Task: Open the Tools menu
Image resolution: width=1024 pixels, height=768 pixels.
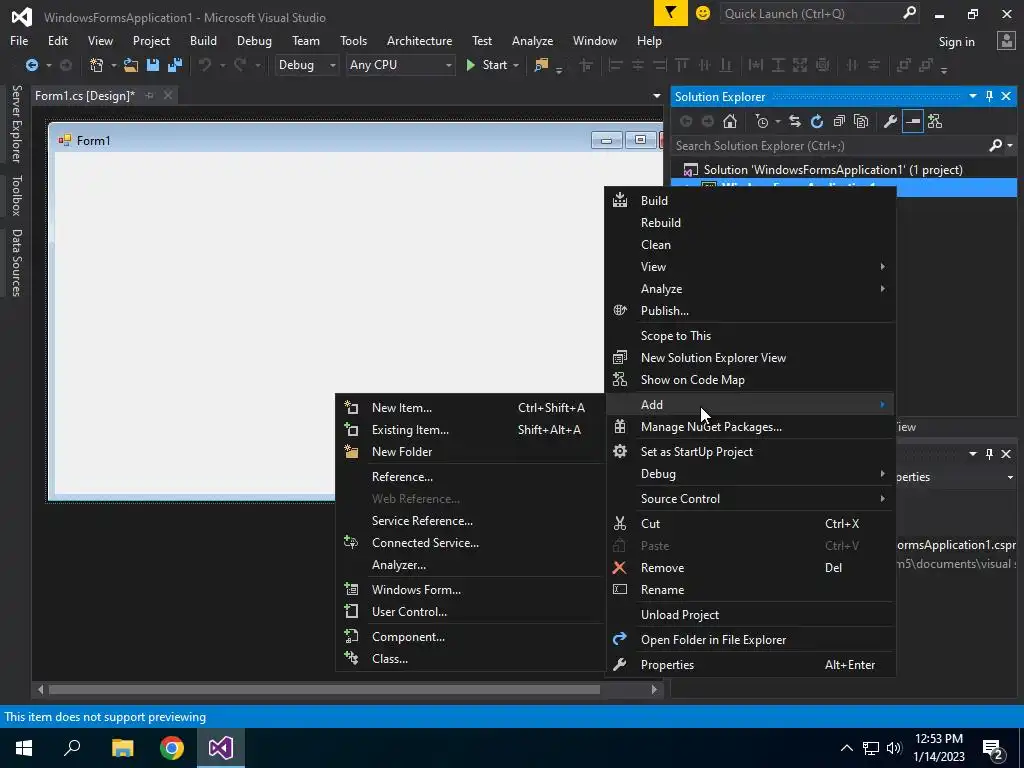Action: (x=353, y=40)
